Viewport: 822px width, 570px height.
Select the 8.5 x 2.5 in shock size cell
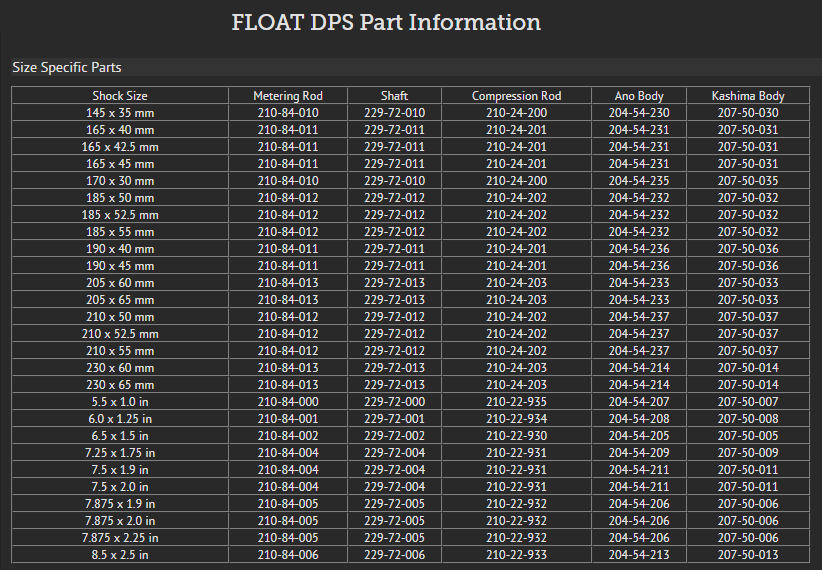(x=120, y=554)
